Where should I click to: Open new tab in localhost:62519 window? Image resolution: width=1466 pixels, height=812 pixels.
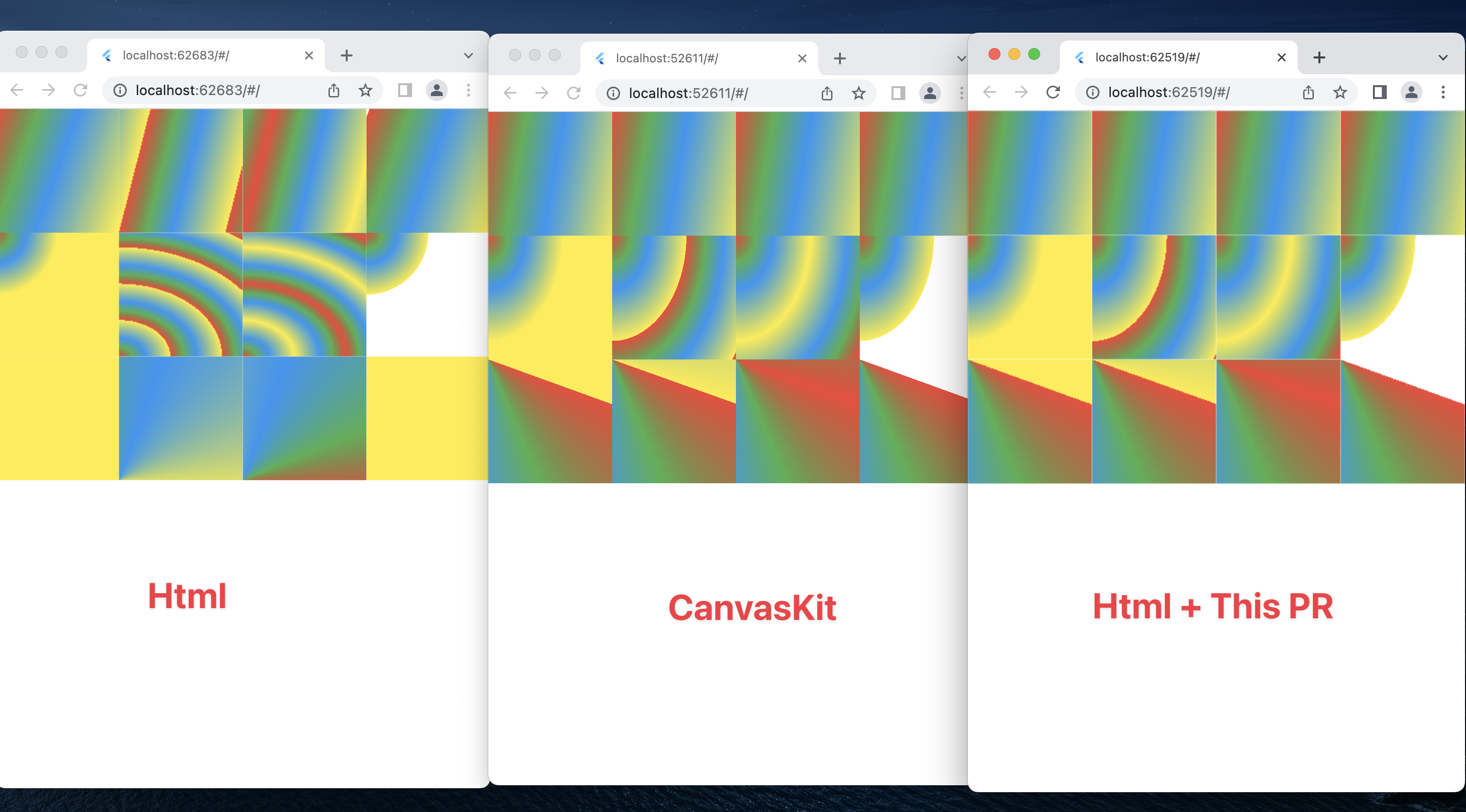pos(1319,57)
